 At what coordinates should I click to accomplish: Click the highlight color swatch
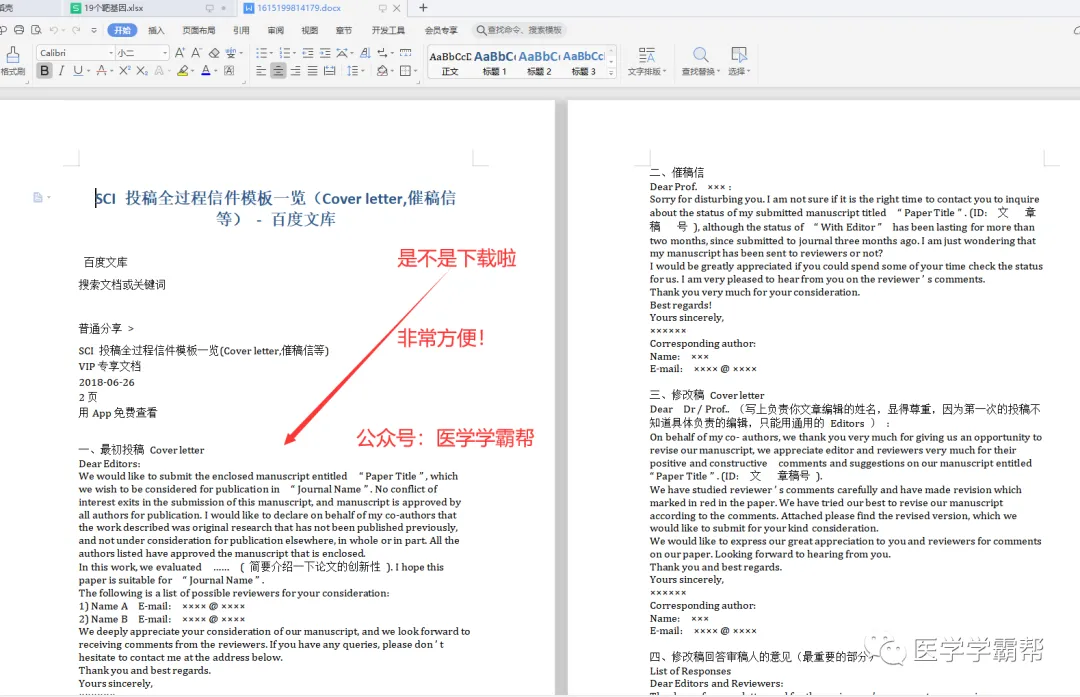click(x=182, y=70)
